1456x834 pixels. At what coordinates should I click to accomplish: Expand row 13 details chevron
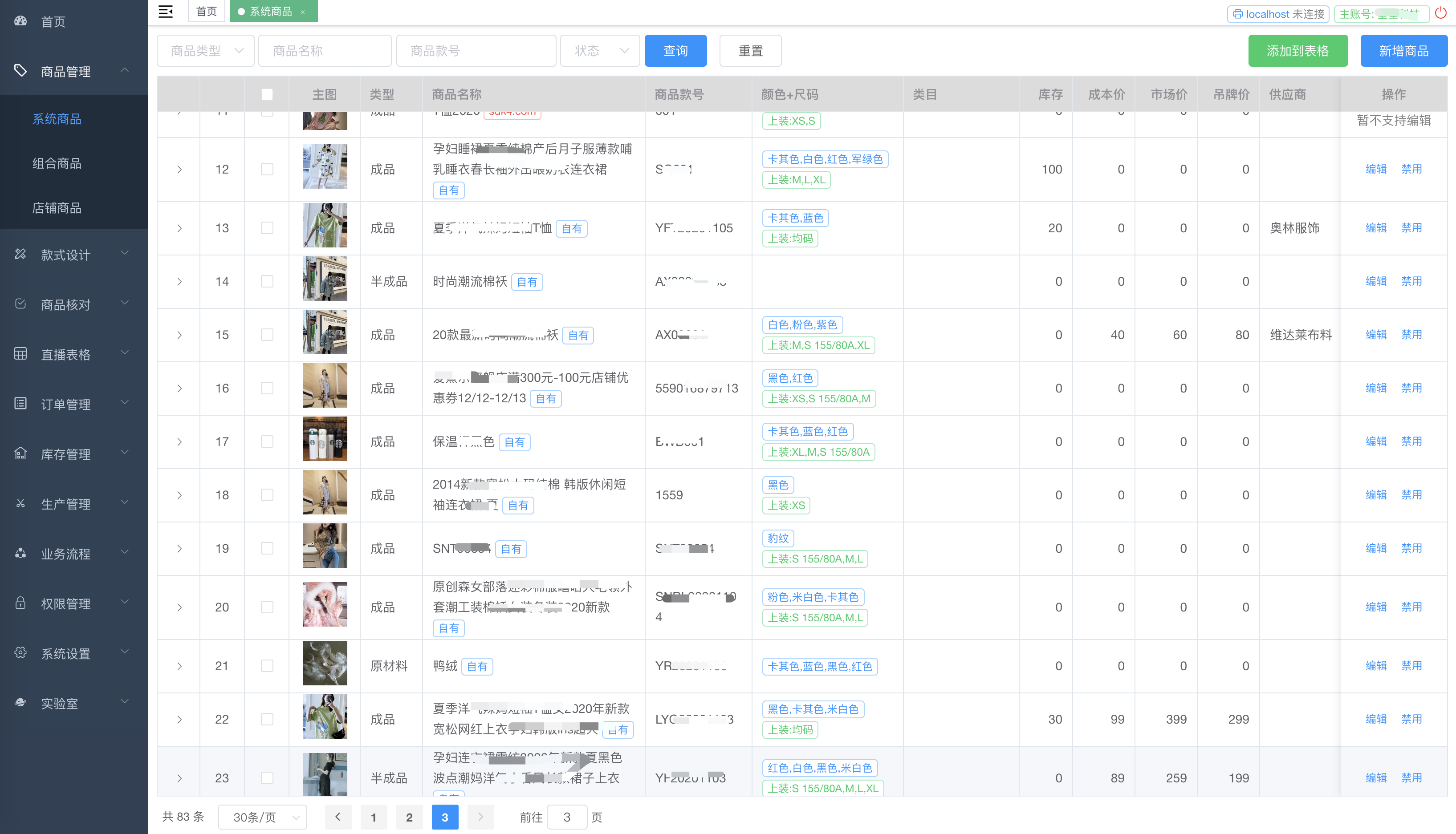coord(179,228)
